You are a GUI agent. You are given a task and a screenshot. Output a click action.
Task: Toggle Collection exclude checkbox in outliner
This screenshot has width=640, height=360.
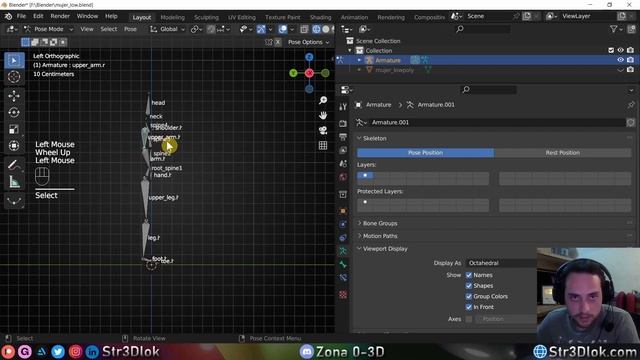pyautogui.click(x=611, y=50)
